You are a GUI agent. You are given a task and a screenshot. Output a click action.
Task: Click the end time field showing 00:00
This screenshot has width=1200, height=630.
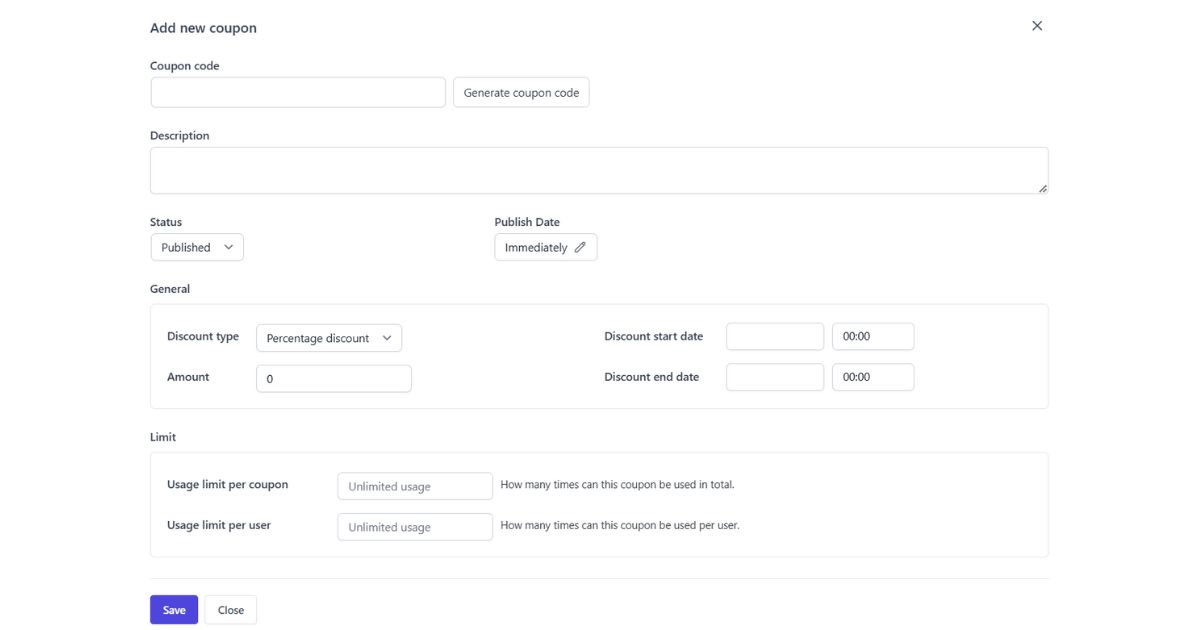tap(872, 377)
